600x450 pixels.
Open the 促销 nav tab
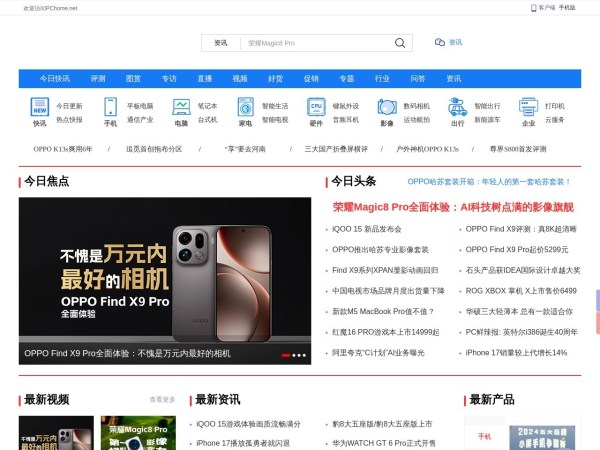click(311, 78)
